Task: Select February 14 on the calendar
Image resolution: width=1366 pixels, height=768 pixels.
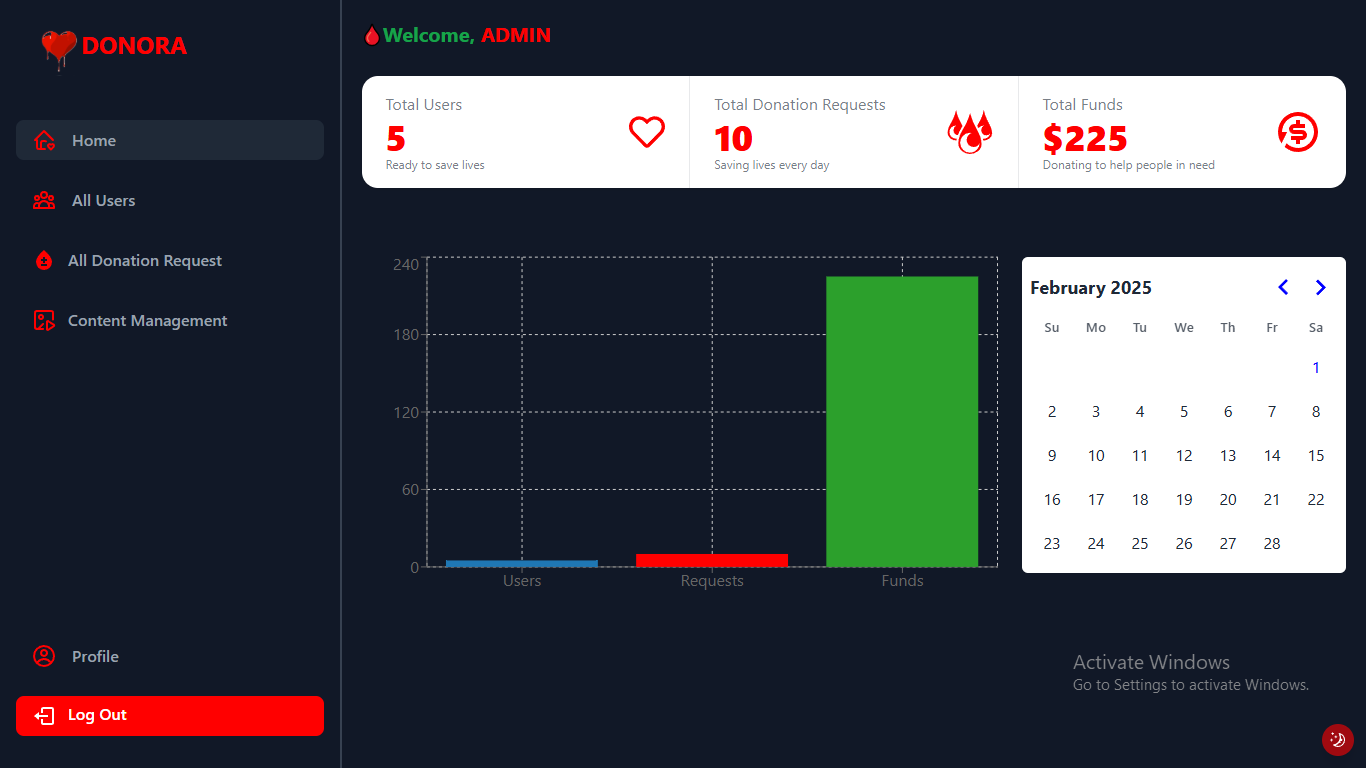Action: tap(1271, 456)
